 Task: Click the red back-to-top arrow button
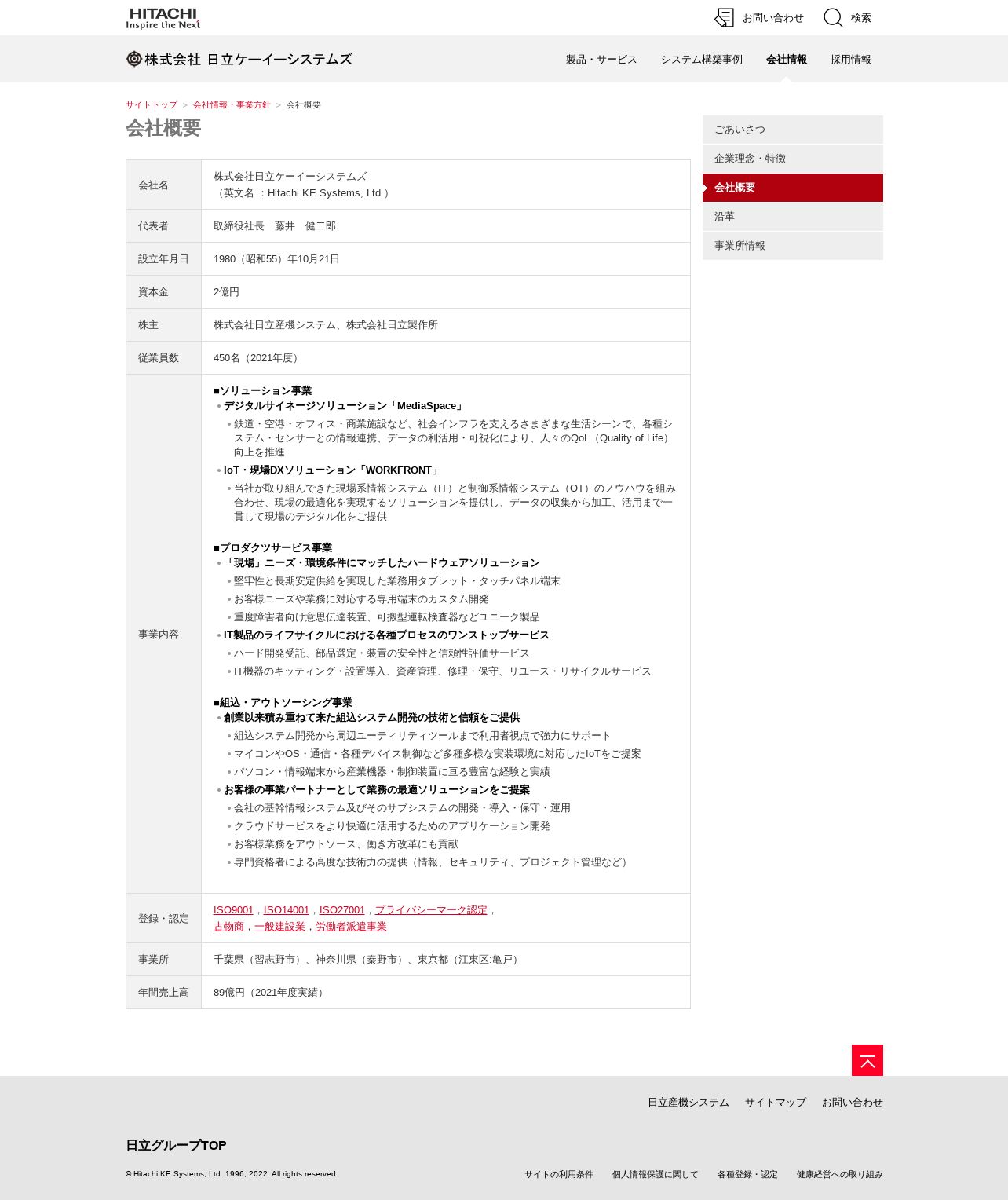tap(867, 1060)
